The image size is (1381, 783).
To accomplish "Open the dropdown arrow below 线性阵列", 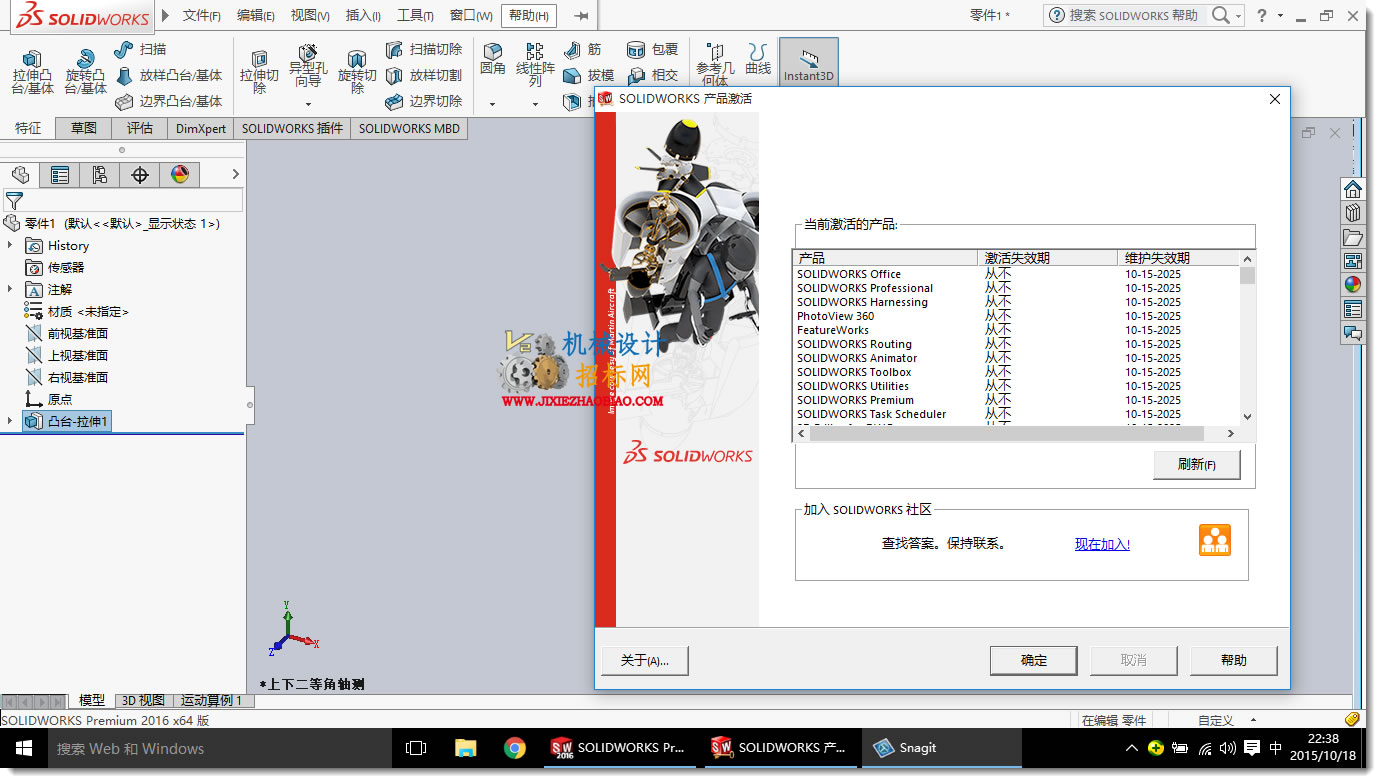I will click(535, 103).
